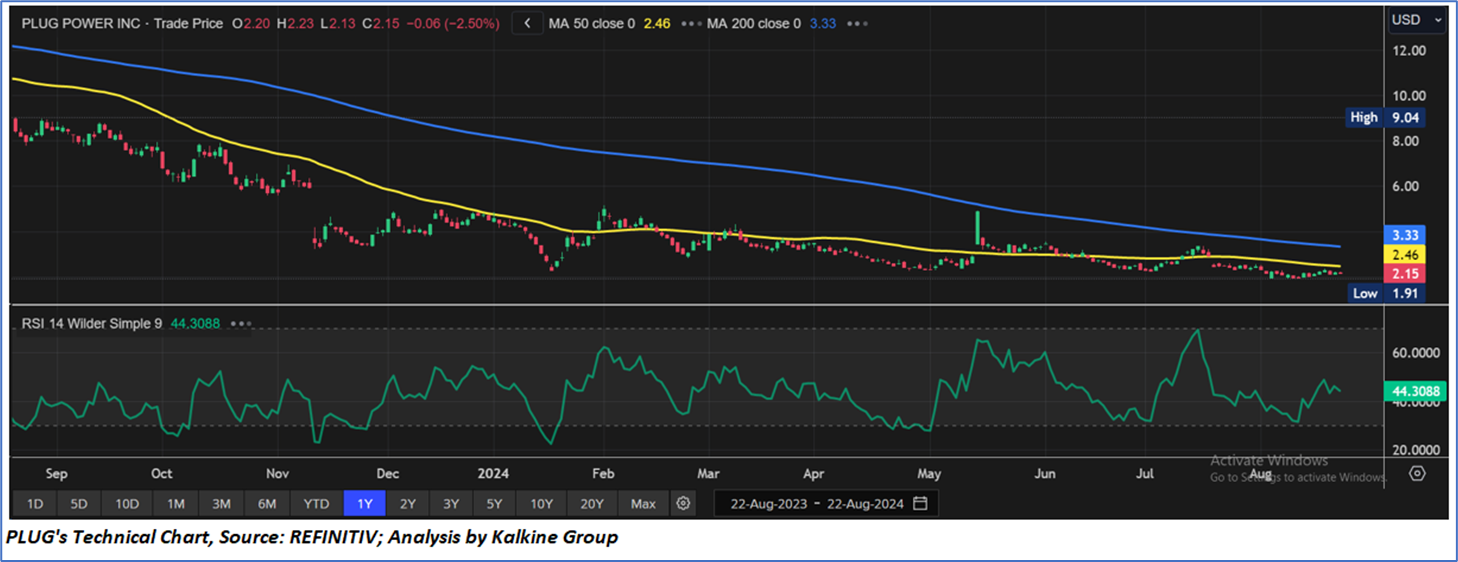Collapse the indicator legend with the left chevron
1458x562 pixels.
pyautogui.click(x=527, y=23)
